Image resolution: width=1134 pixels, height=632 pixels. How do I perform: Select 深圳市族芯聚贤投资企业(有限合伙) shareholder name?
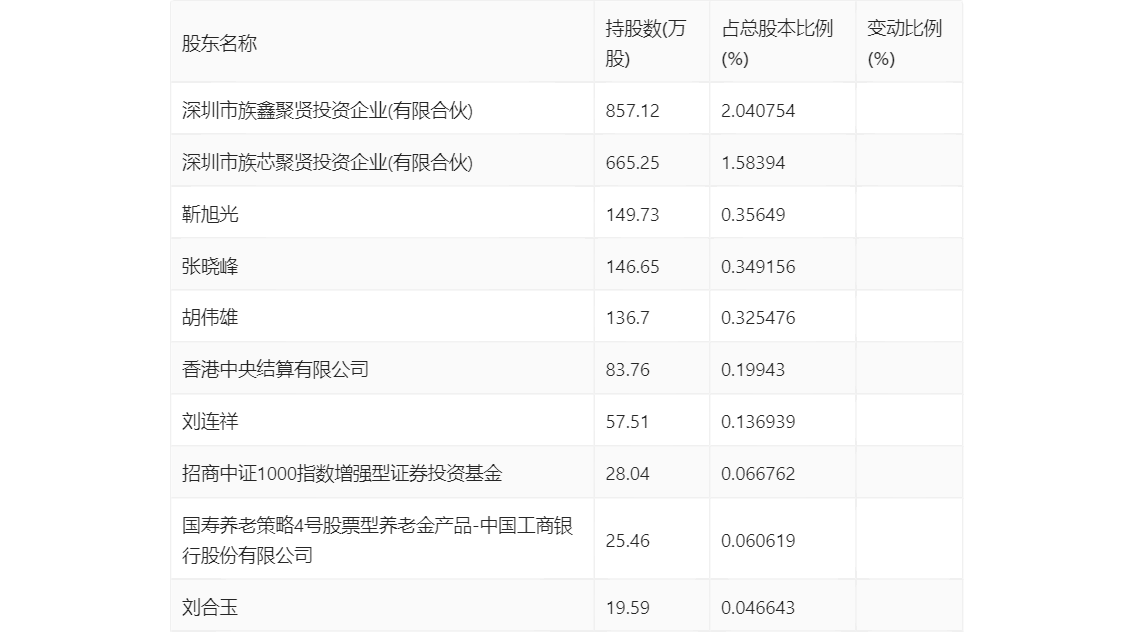tap(327, 163)
